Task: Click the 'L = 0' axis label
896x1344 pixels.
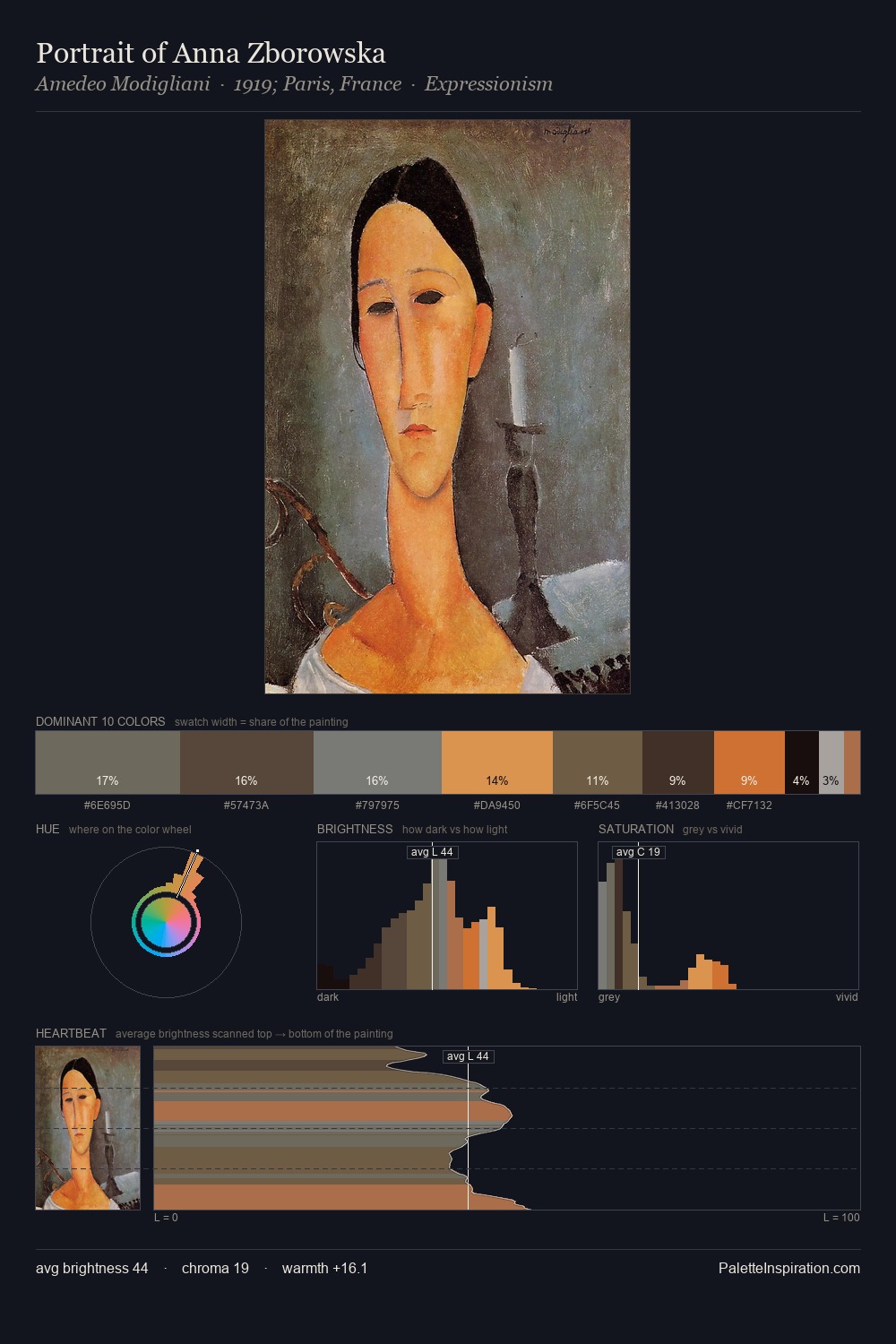Action: (166, 1217)
